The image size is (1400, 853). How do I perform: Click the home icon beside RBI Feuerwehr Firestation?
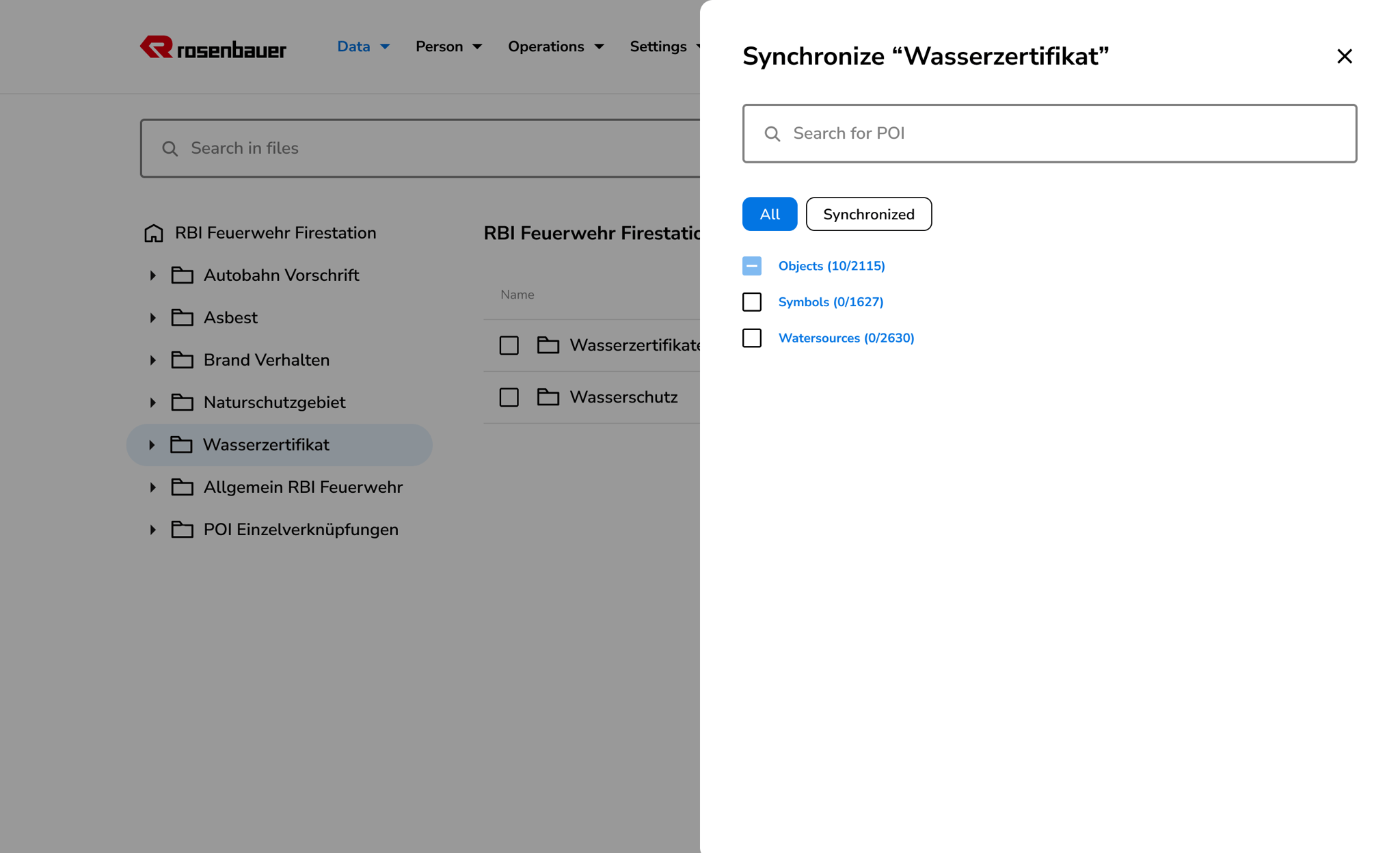coord(153,232)
